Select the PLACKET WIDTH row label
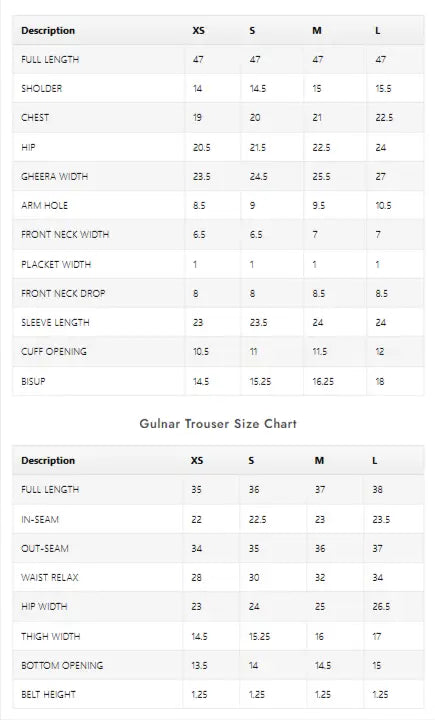Viewport: 435px width, 720px height. pyautogui.click(x=56, y=264)
